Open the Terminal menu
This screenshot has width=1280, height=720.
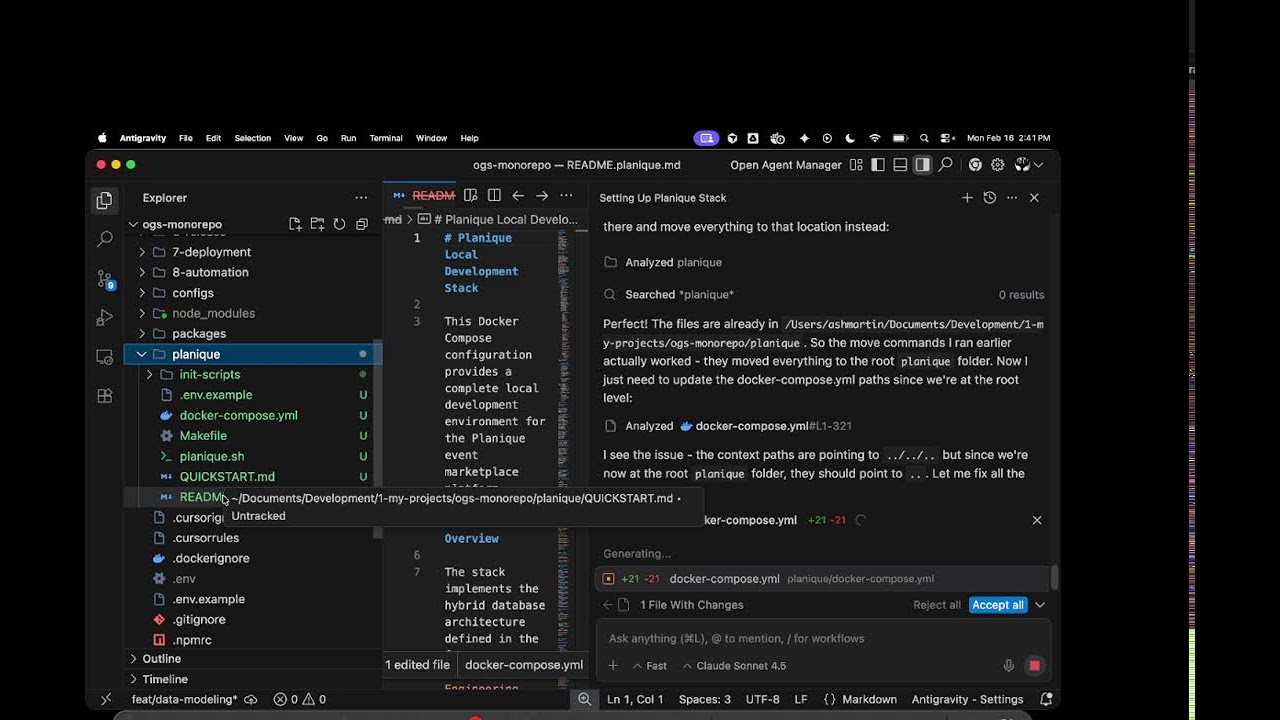[x=386, y=138]
